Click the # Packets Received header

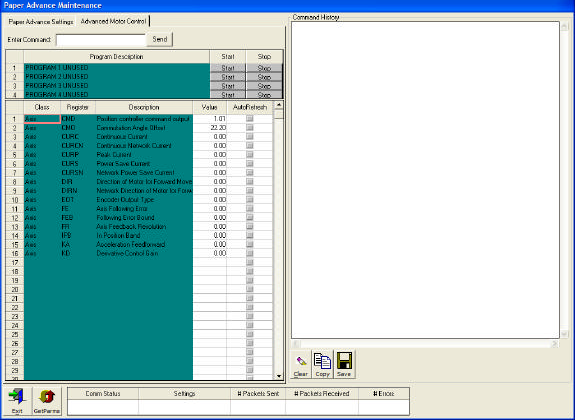pyautogui.click(x=322, y=394)
